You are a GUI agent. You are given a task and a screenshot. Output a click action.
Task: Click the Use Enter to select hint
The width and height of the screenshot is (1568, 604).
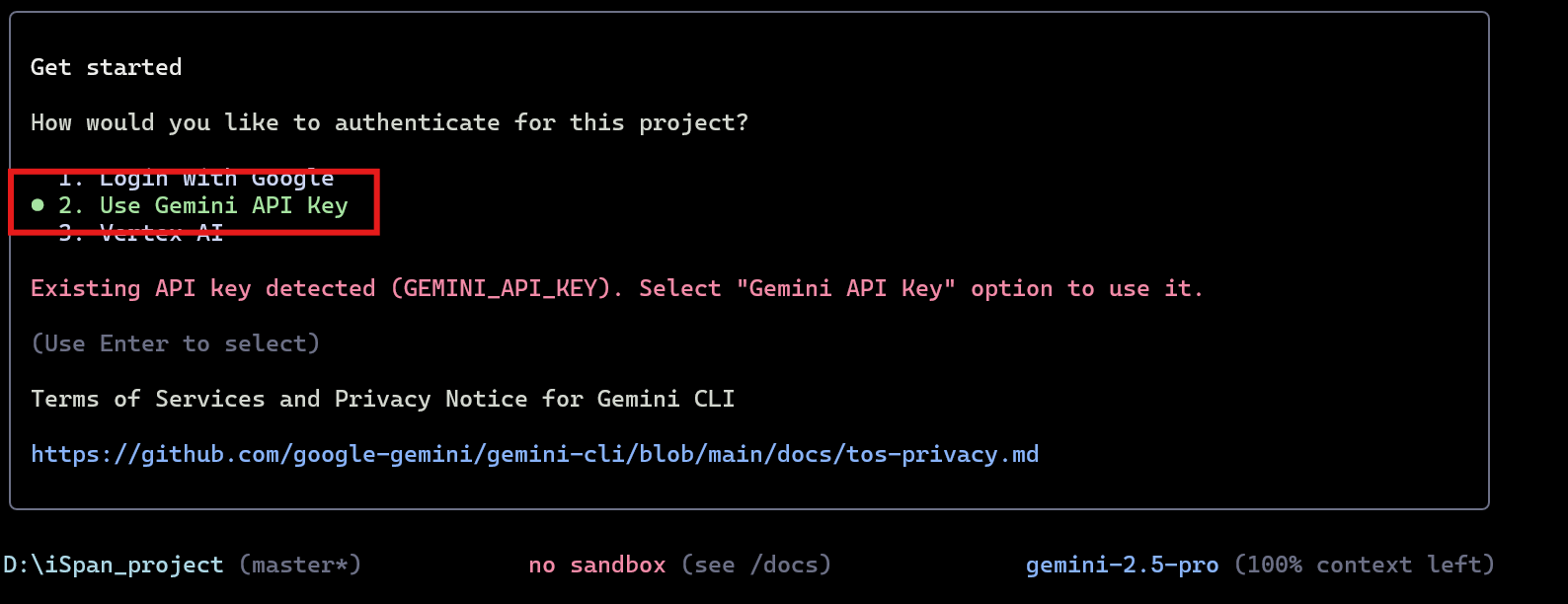click(x=176, y=343)
